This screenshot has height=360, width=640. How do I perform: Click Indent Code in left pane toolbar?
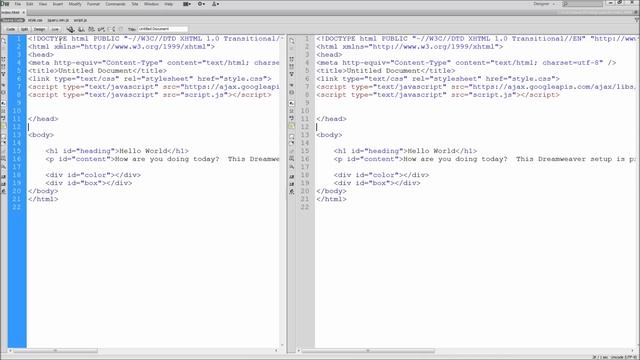pyautogui.click(x=4, y=176)
